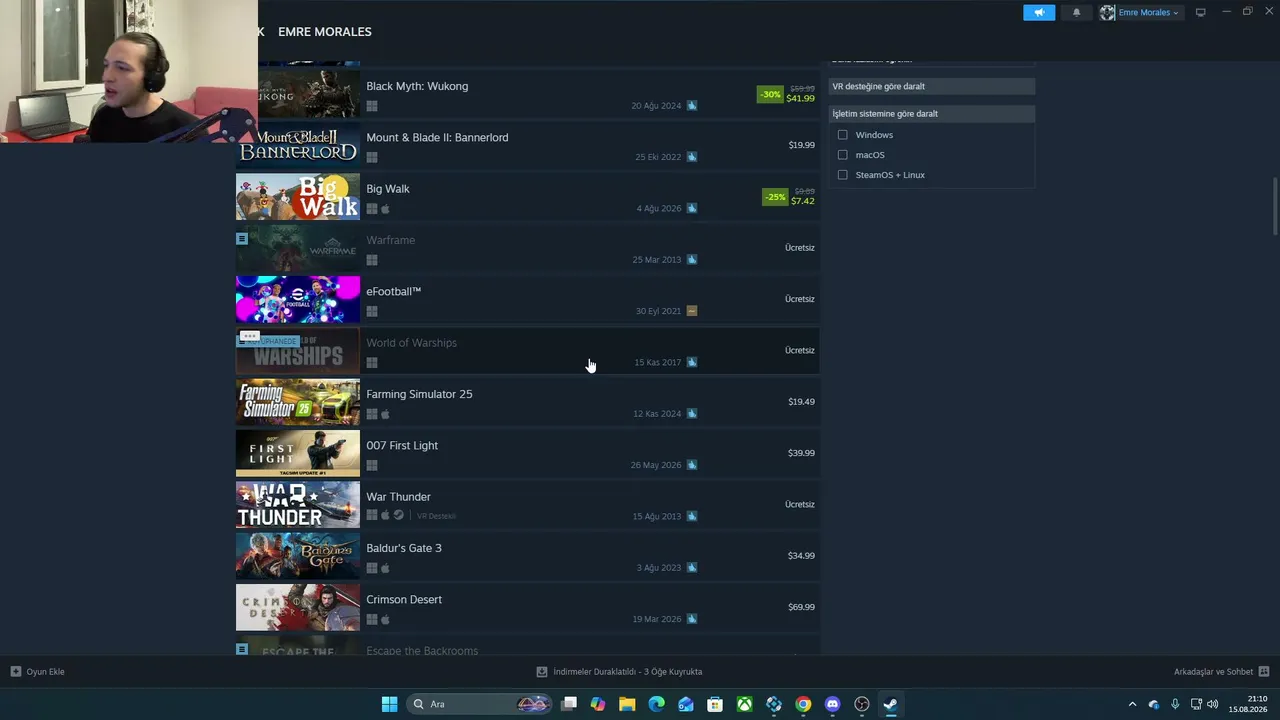Tick the Windows filter checkbox
Image resolution: width=1280 pixels, height=720 pixels.
point(843,135)
